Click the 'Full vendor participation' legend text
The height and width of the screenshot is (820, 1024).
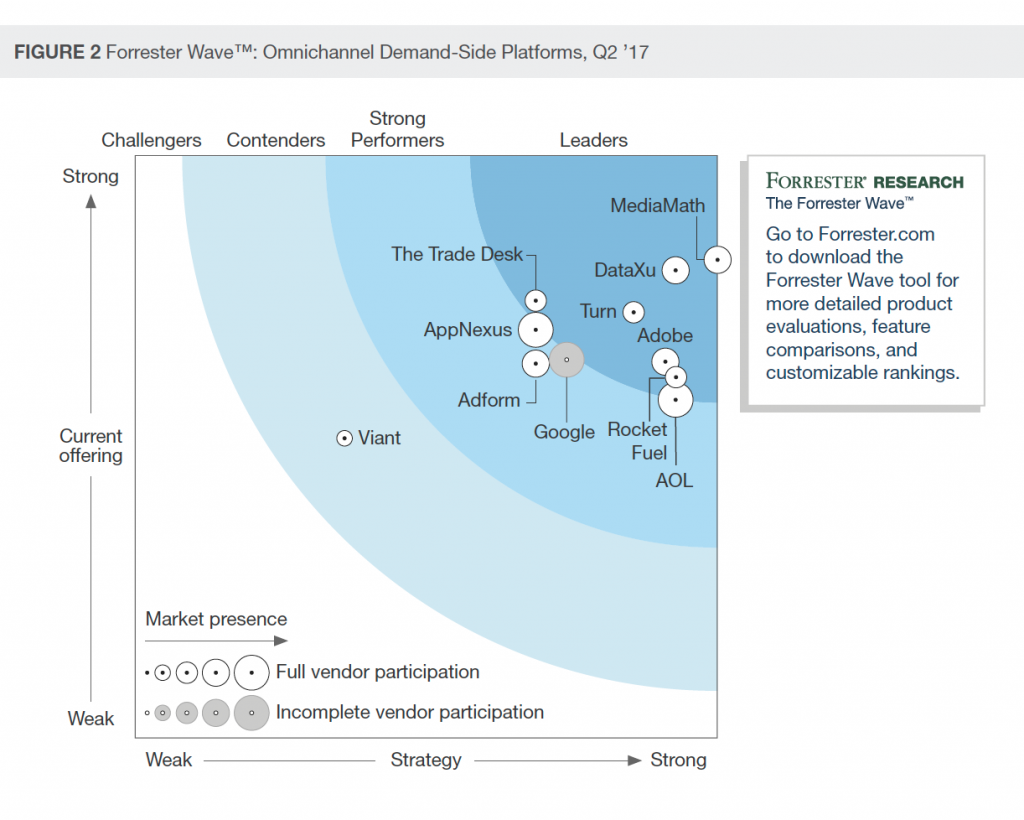pos(377,672)
